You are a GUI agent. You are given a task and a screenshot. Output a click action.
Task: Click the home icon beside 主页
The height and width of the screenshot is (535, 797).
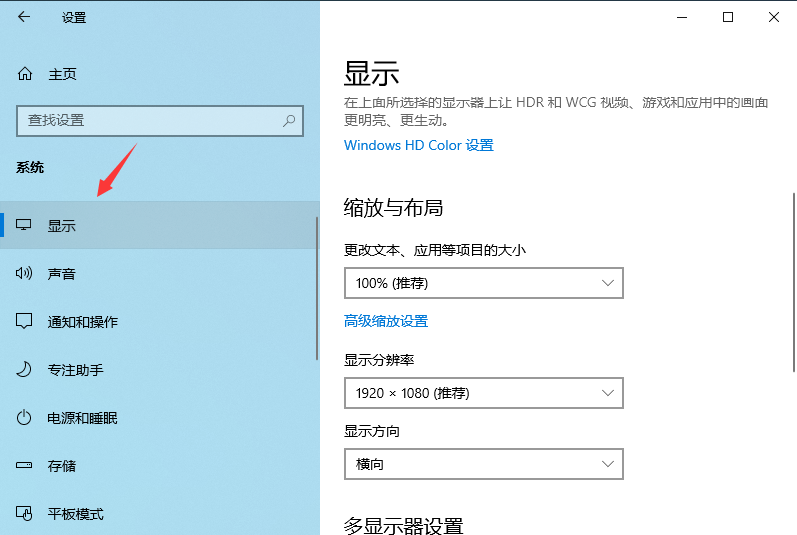(x=25, y=74)
